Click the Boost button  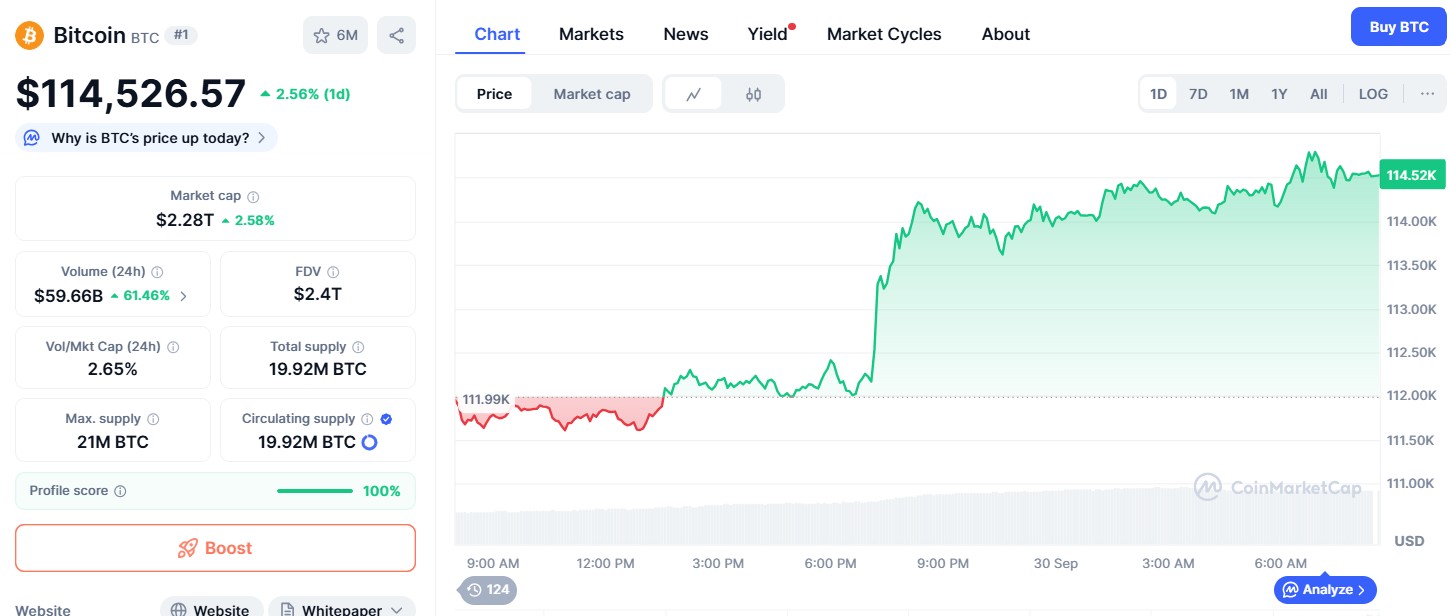coord(215,548)
